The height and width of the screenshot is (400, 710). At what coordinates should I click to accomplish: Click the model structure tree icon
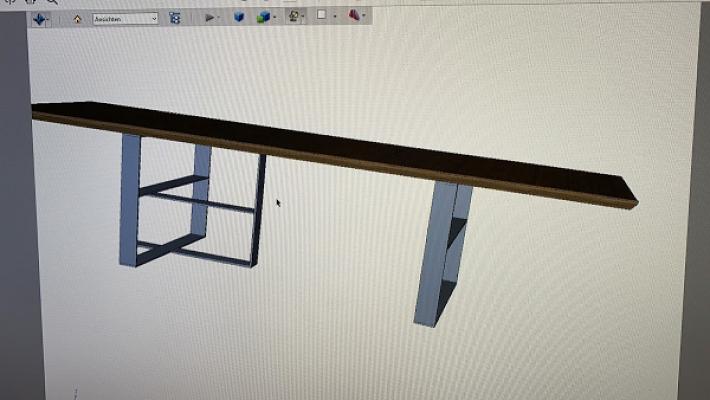[x=175, y=18]
